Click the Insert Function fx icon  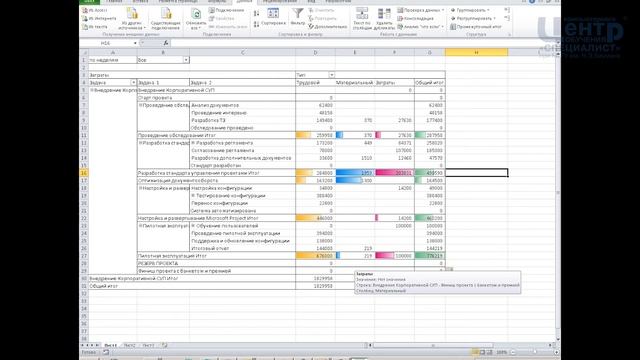coord(166,43)
